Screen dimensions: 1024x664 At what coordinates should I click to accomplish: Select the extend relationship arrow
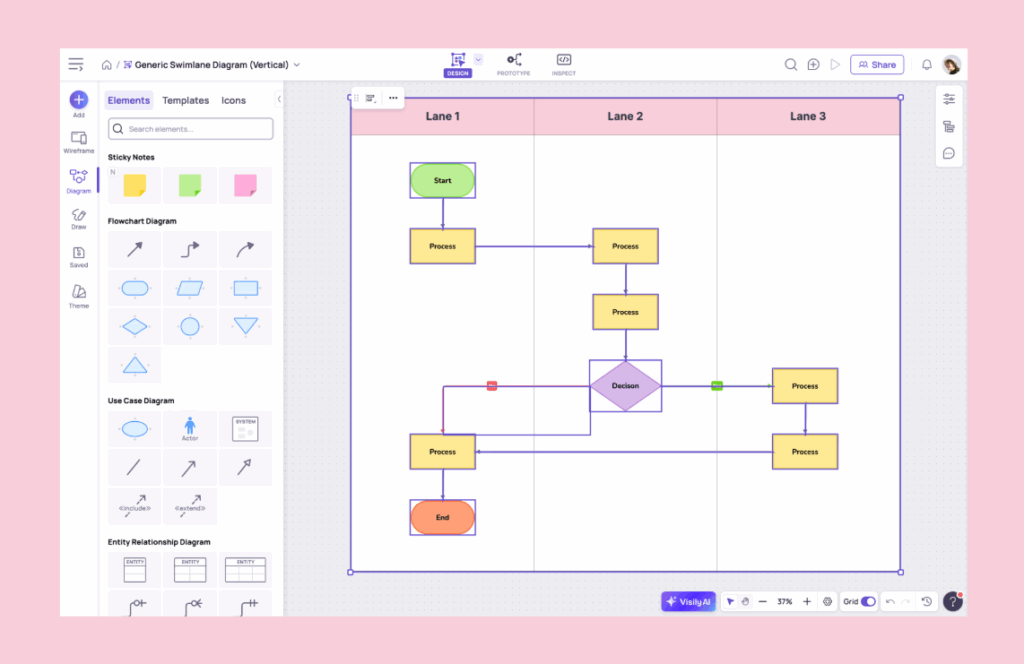pyautogui.click(x=190, y=506)
